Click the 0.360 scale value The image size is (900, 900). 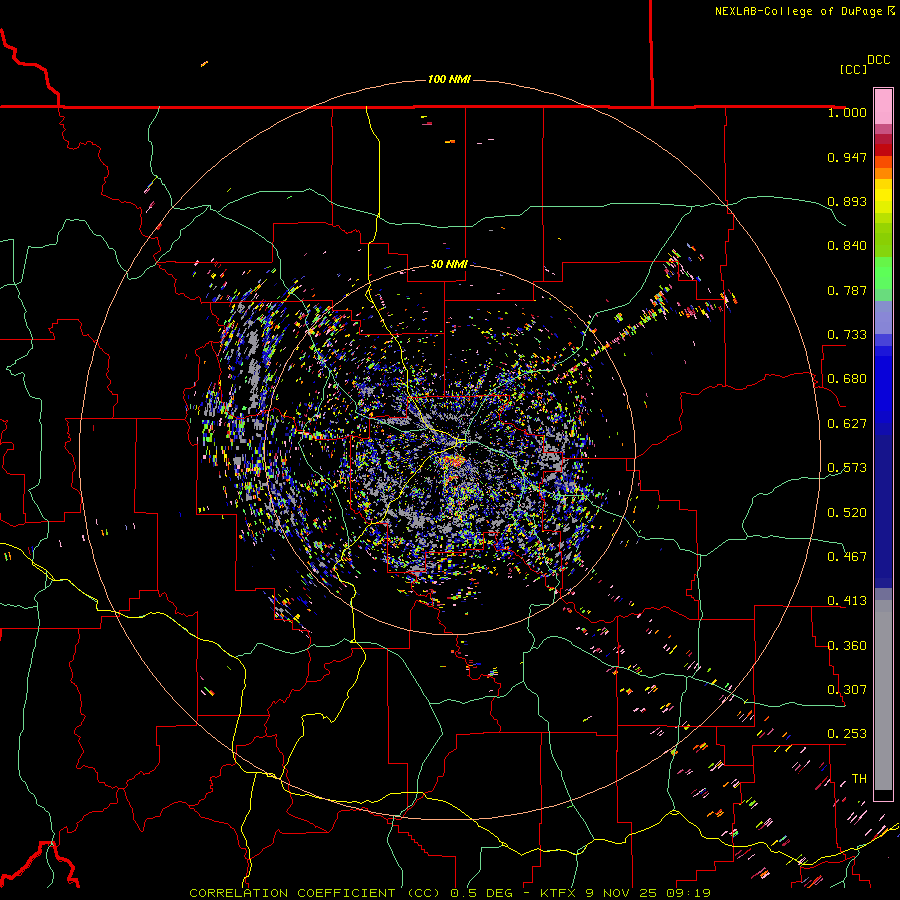847,646
